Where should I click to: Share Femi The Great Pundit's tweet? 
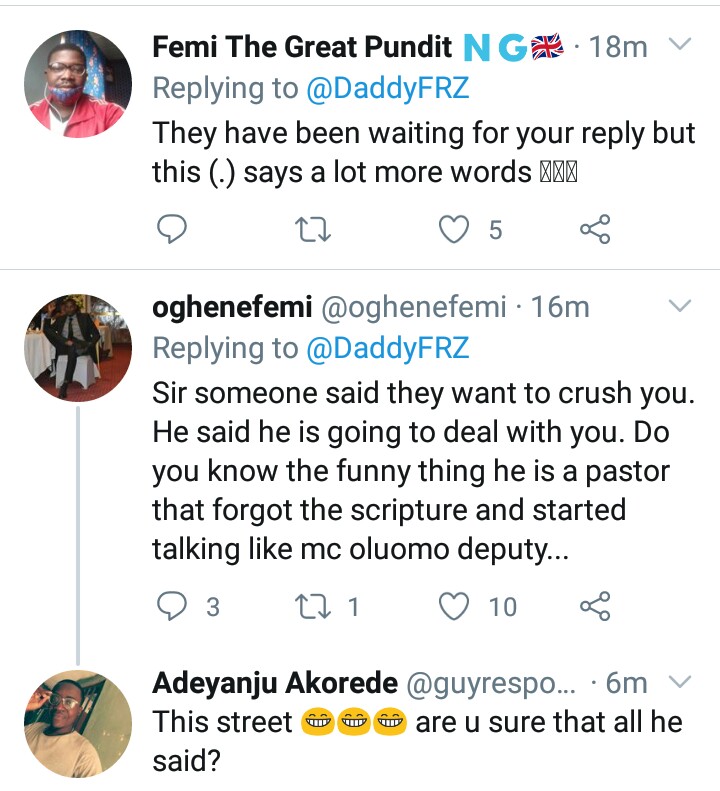point(595,231)
